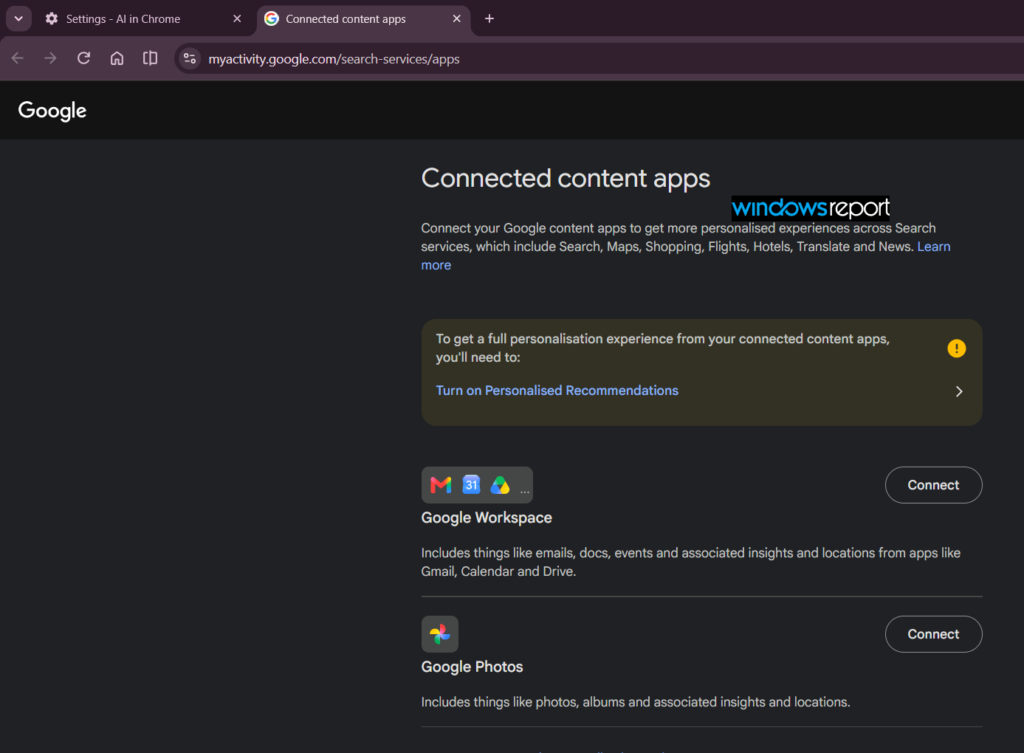The image size is (1024, 753).
Task: Reload the page with the refresh icon
Action: point(84,59)
